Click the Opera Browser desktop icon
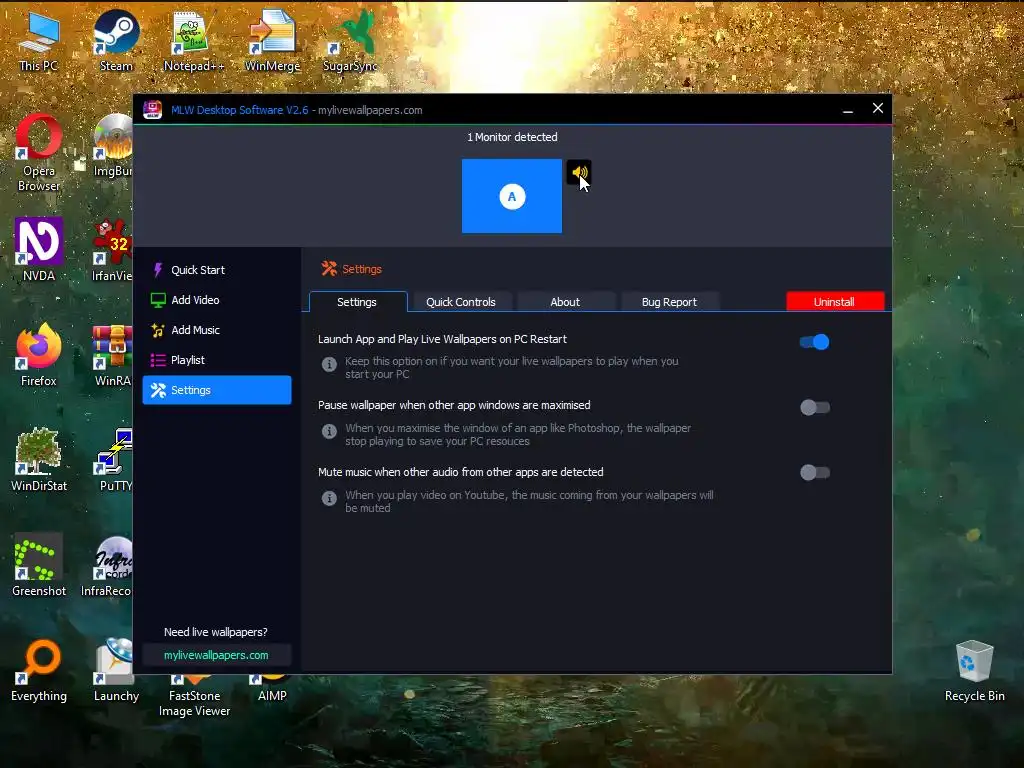 (x=39, y=153)
